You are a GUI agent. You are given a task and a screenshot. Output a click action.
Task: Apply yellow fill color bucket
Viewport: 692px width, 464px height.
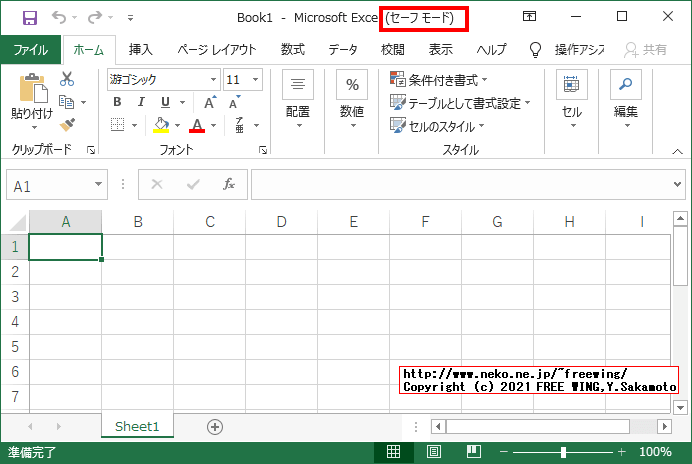(161, 124)
